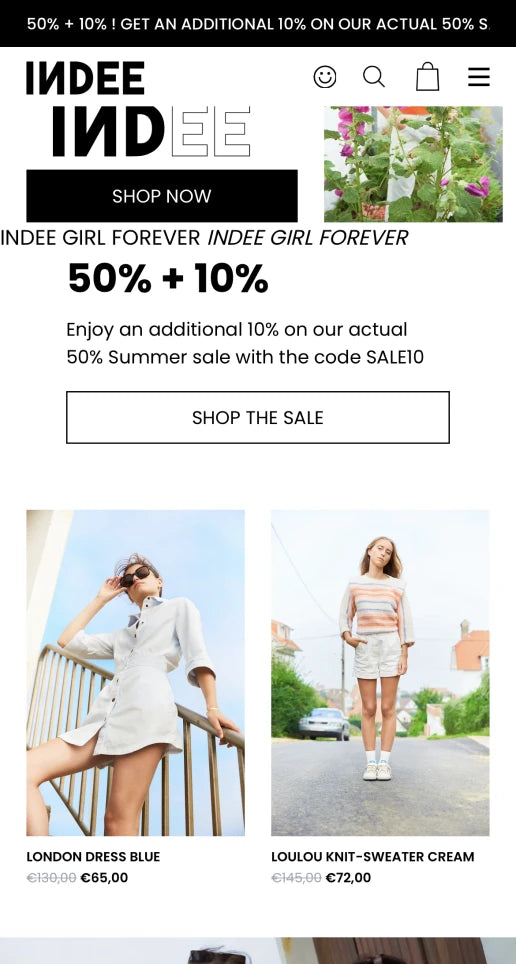Image resolution: width=516 pixels, height=964 pixels.
Task: Click the SALE10 code description text
Action: [245, 343]
